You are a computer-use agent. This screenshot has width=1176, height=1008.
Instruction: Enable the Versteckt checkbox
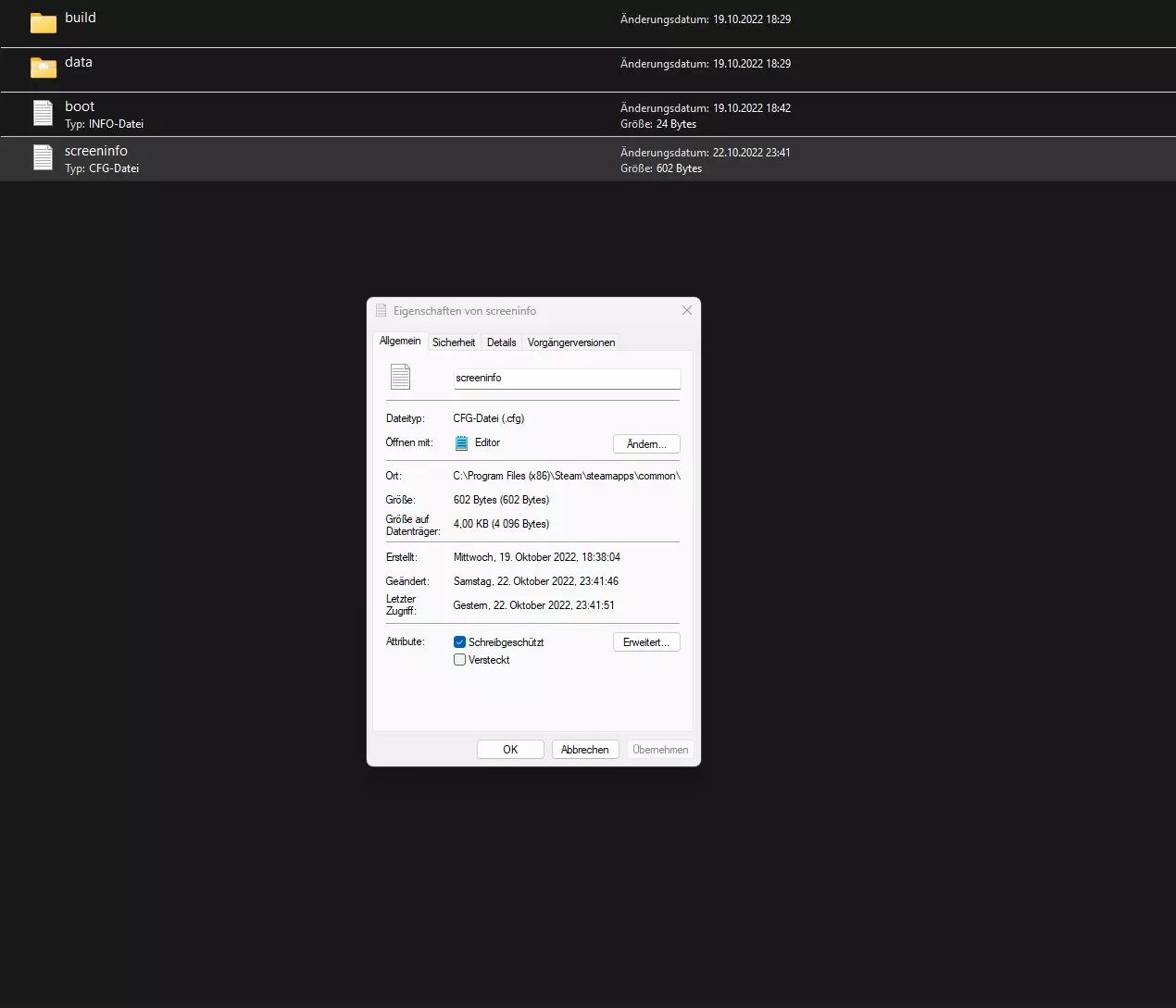(459, 660)
